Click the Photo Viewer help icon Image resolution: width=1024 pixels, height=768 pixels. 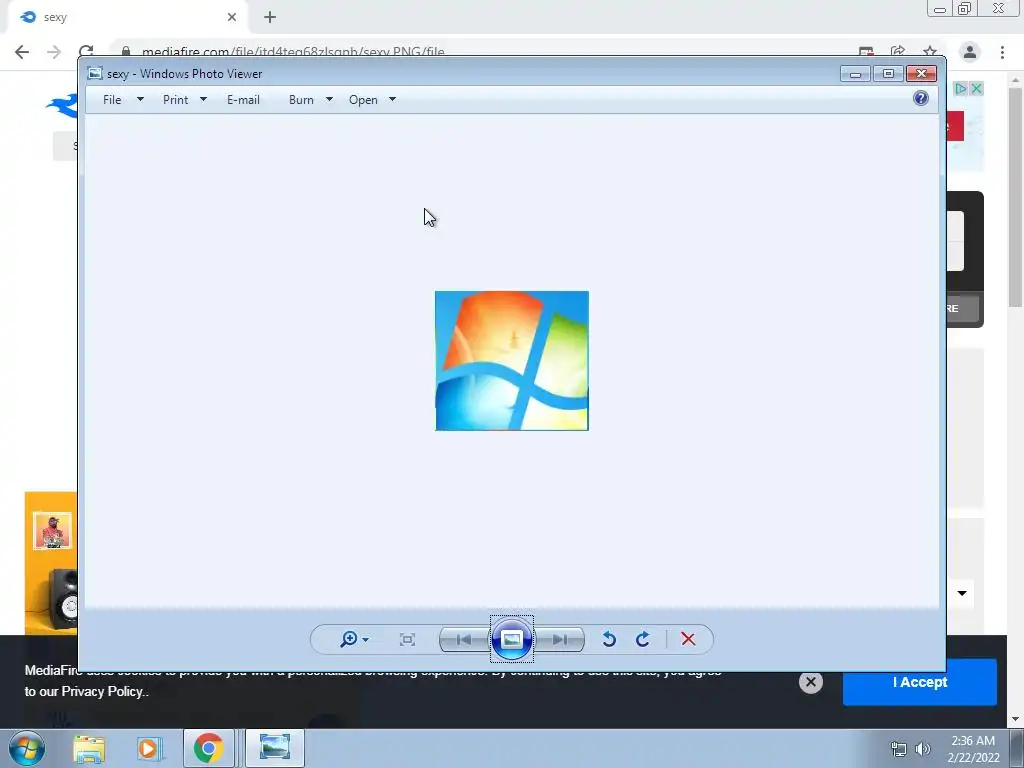(921, 99)
